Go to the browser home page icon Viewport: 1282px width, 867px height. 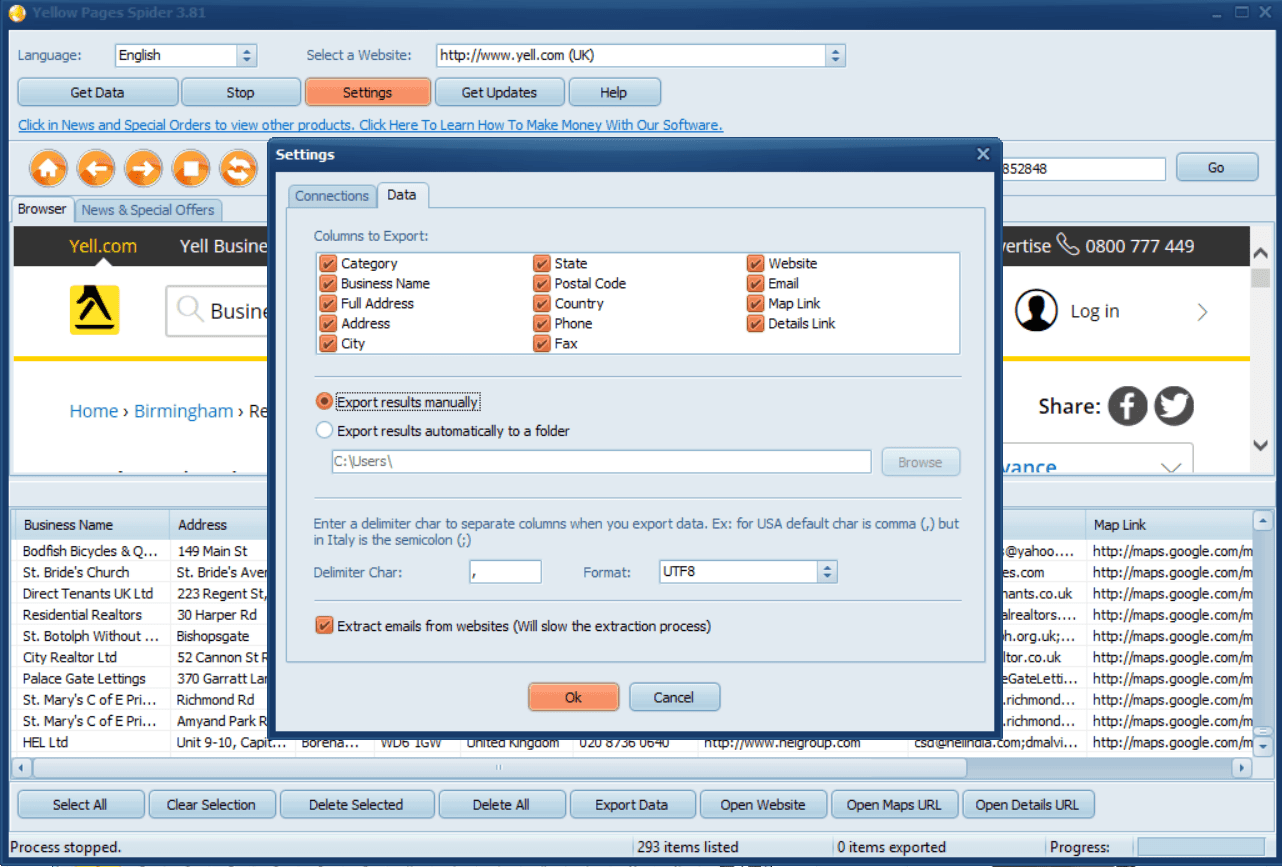pyautogui.click(x=49, y=169)
